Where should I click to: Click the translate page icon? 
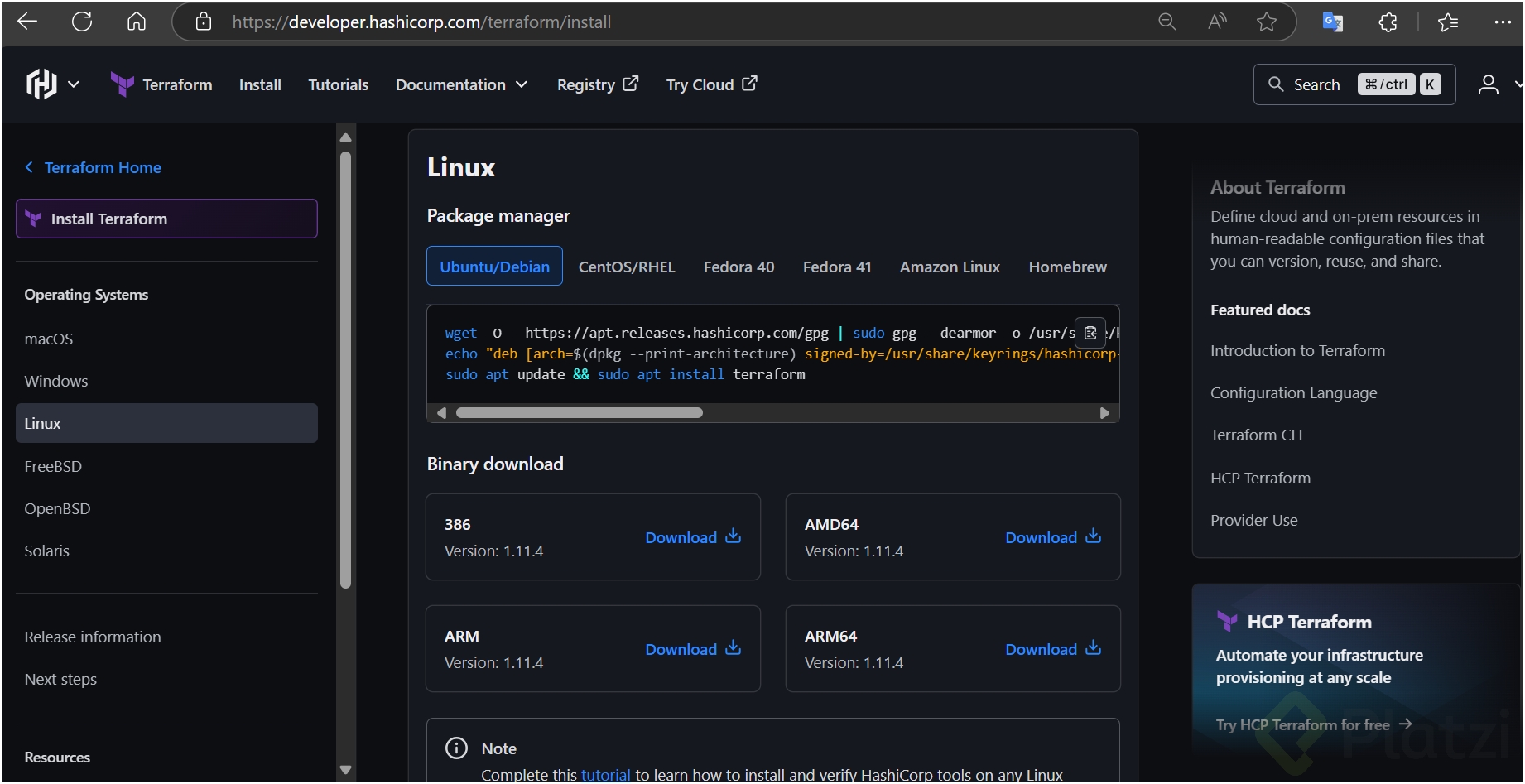[x=1332, y=22]
